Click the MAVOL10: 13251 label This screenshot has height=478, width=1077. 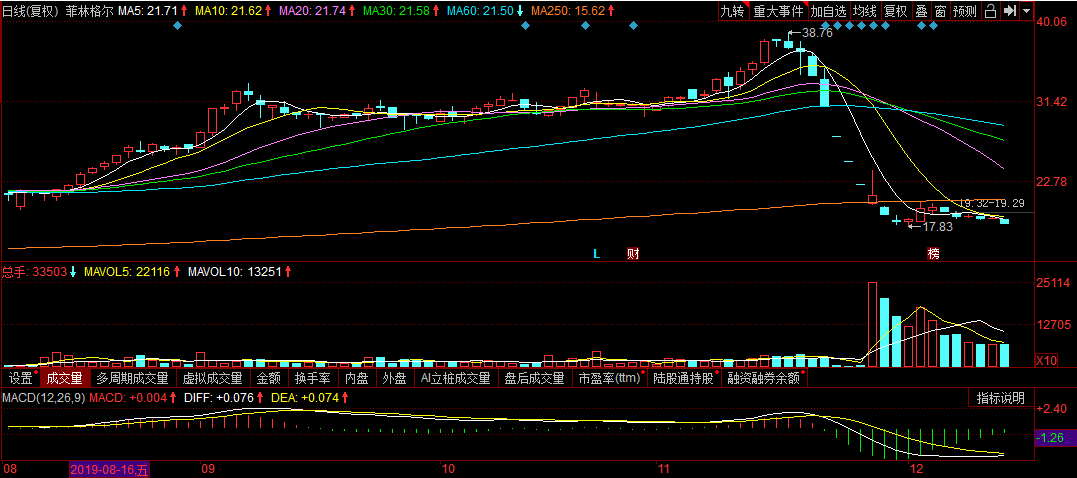pyautogui.click(x=234, y=271)
